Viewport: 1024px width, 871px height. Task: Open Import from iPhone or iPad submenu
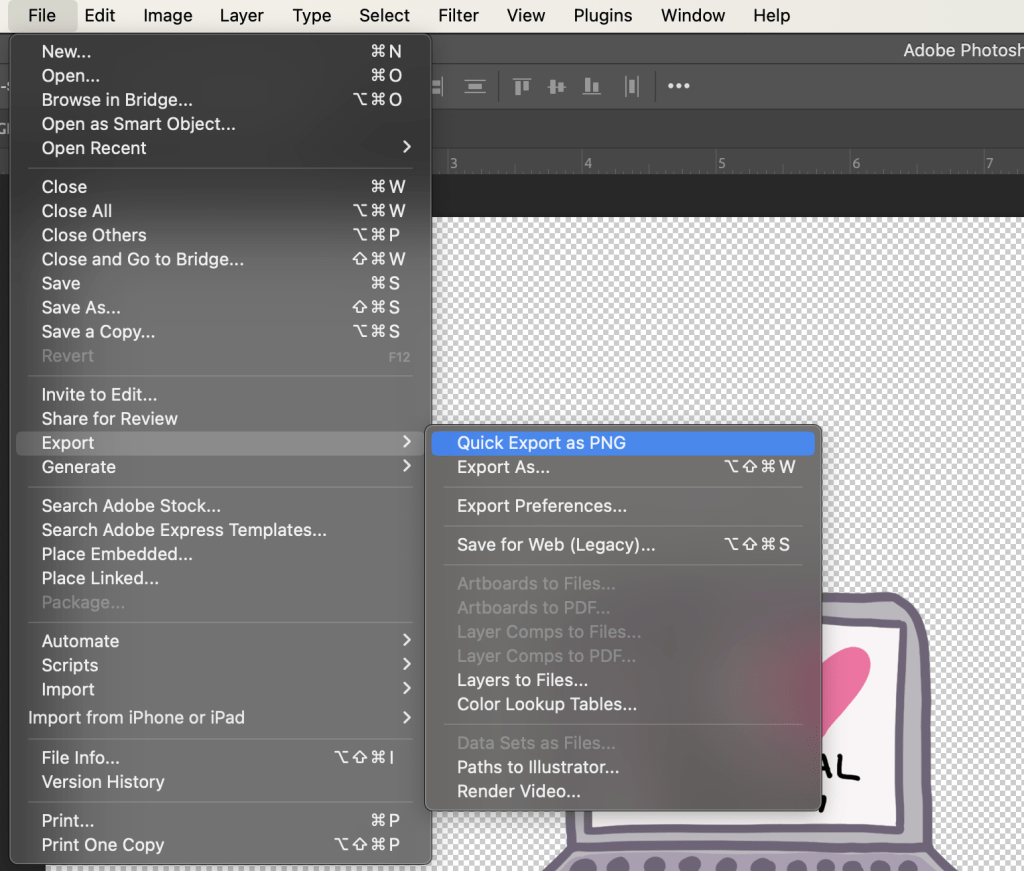(x=136, y=717)
